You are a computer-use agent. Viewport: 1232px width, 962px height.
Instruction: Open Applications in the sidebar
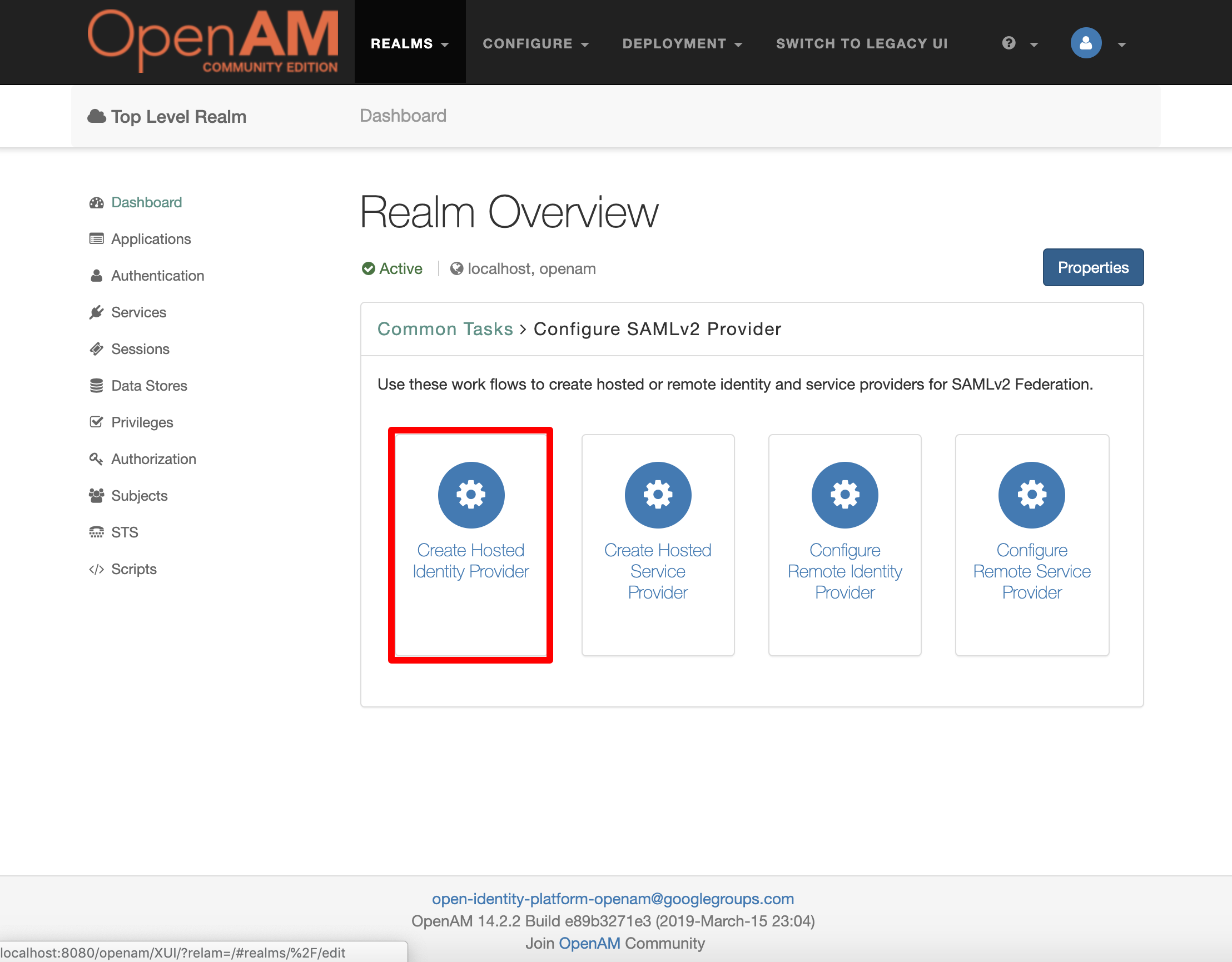pos(151,239)
